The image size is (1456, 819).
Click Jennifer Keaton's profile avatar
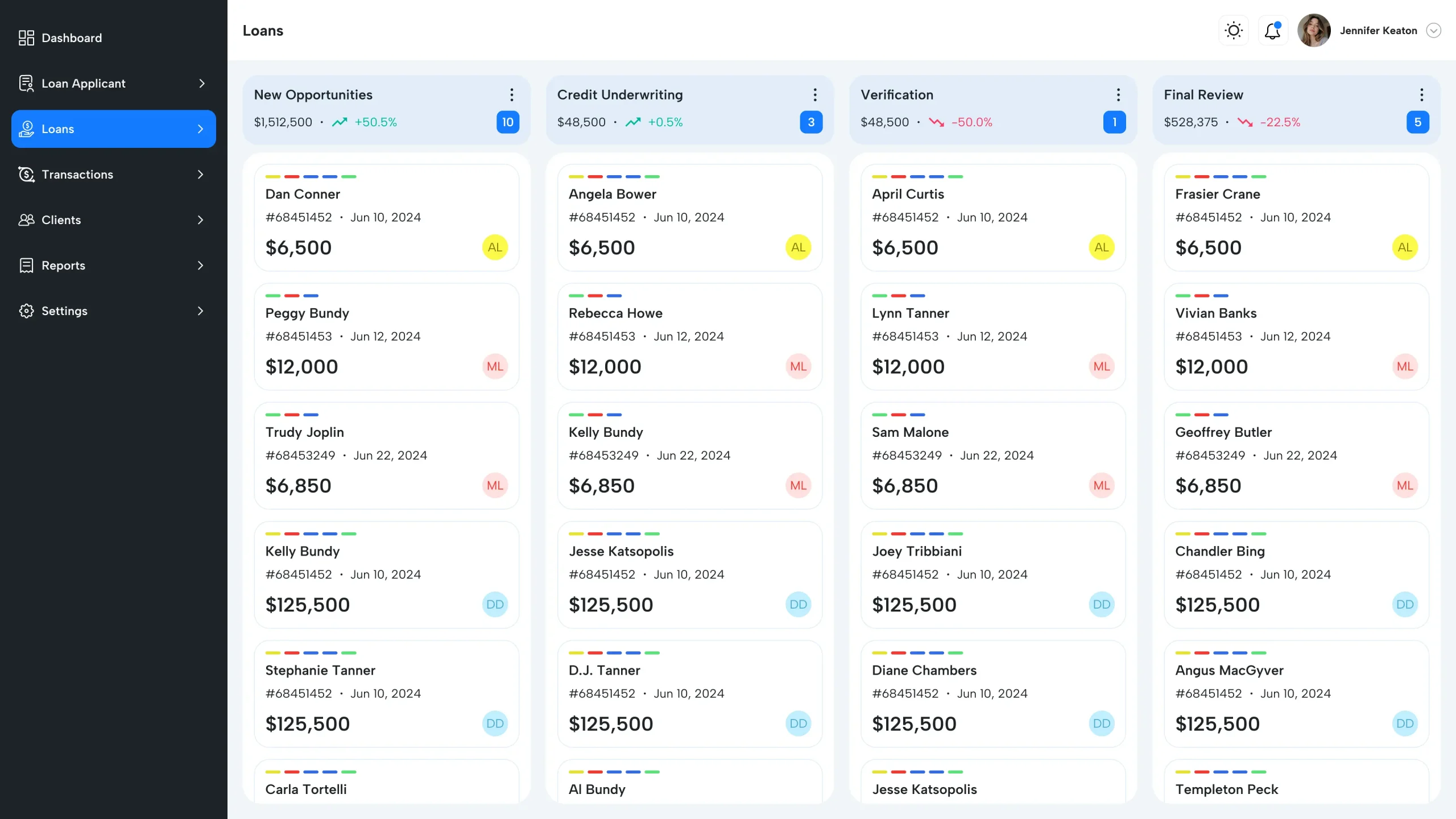[x=1313, y=31]
